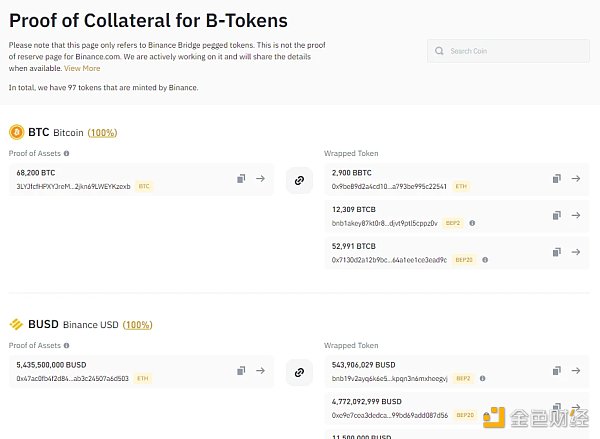Click the BEP20 tag on 4,772,092,999 BUSD row
The width and height of the screenshot is (600, 439).
coord(465,415)
